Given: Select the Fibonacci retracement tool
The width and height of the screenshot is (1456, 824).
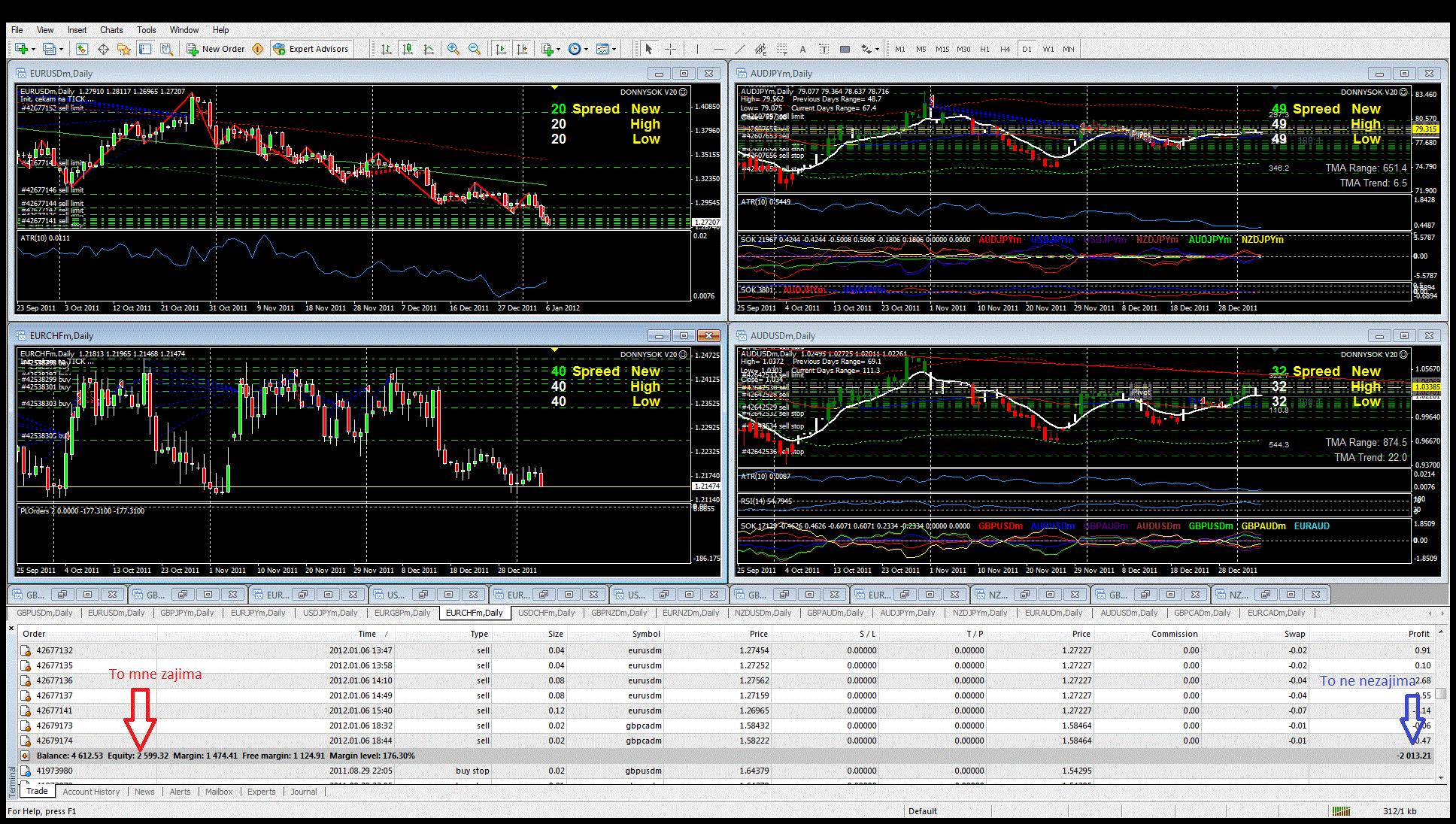Looking at the screenshot, I should 781,49.
